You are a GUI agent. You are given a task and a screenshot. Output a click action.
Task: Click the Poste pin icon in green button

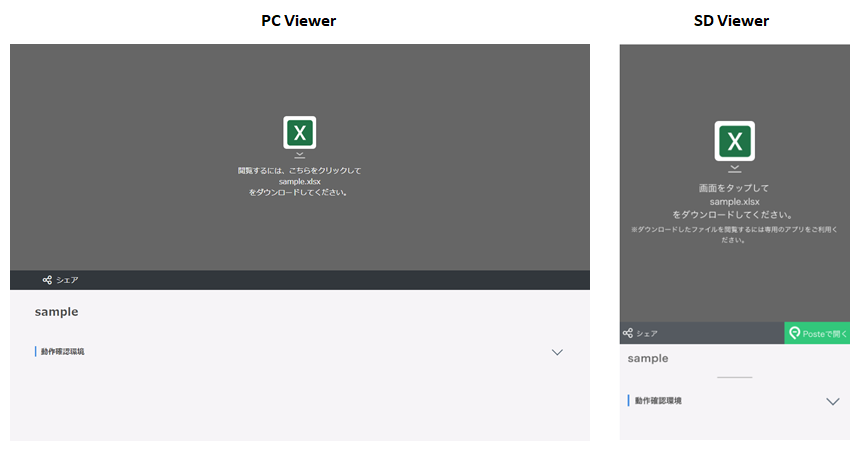coord(794,333)
